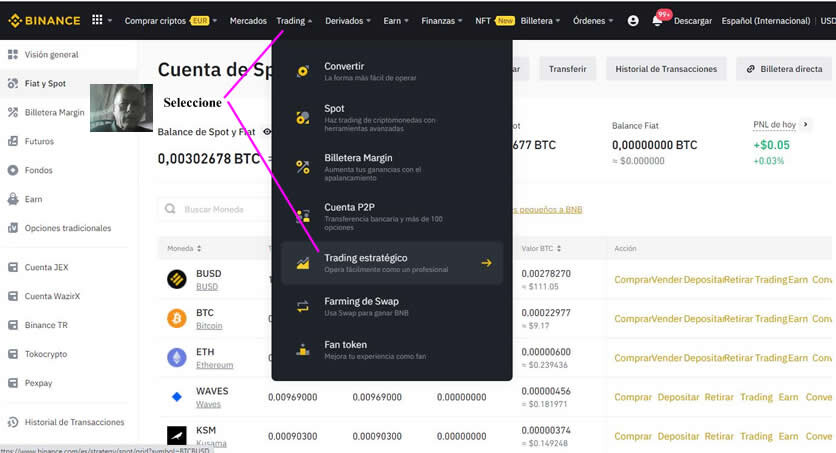Click the Binance TR sidebar icon
Image resolution: width=836 pixels, height=453 pixels.
point(13,325)
